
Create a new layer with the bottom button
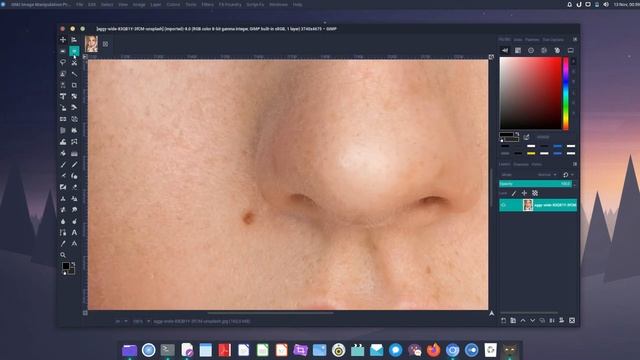click(x=503, y=321)
